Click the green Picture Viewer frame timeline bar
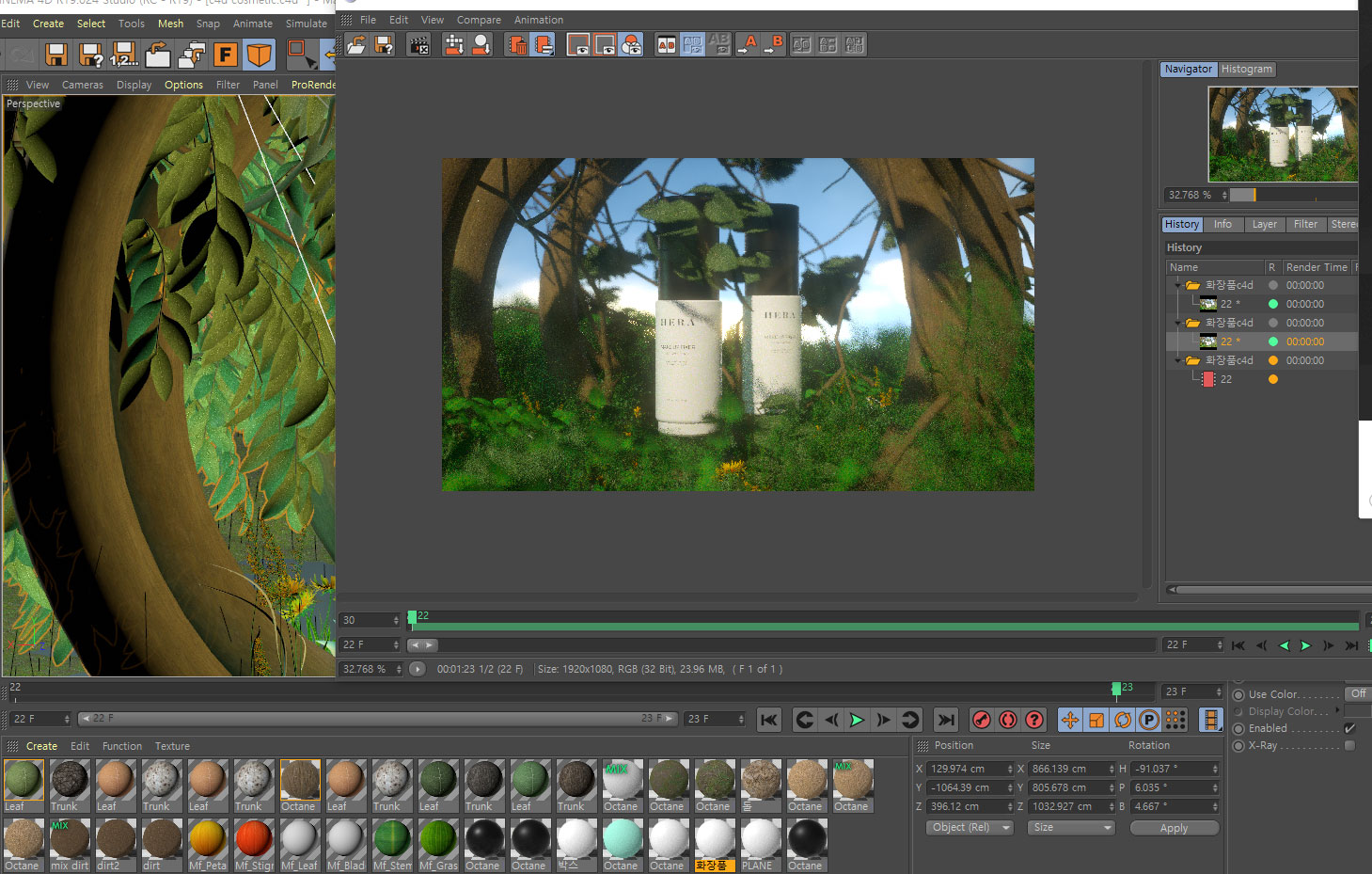Viewport: 1372px width, 874px height. point(884,625)
